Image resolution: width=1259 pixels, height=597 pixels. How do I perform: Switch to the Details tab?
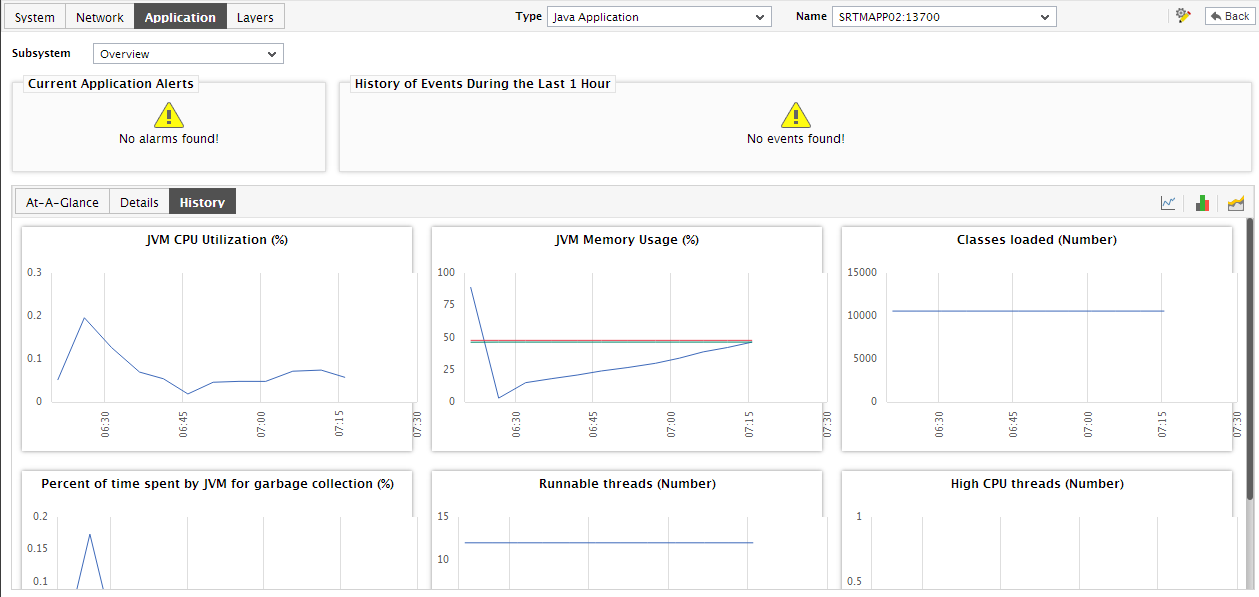tap(139, 202)
